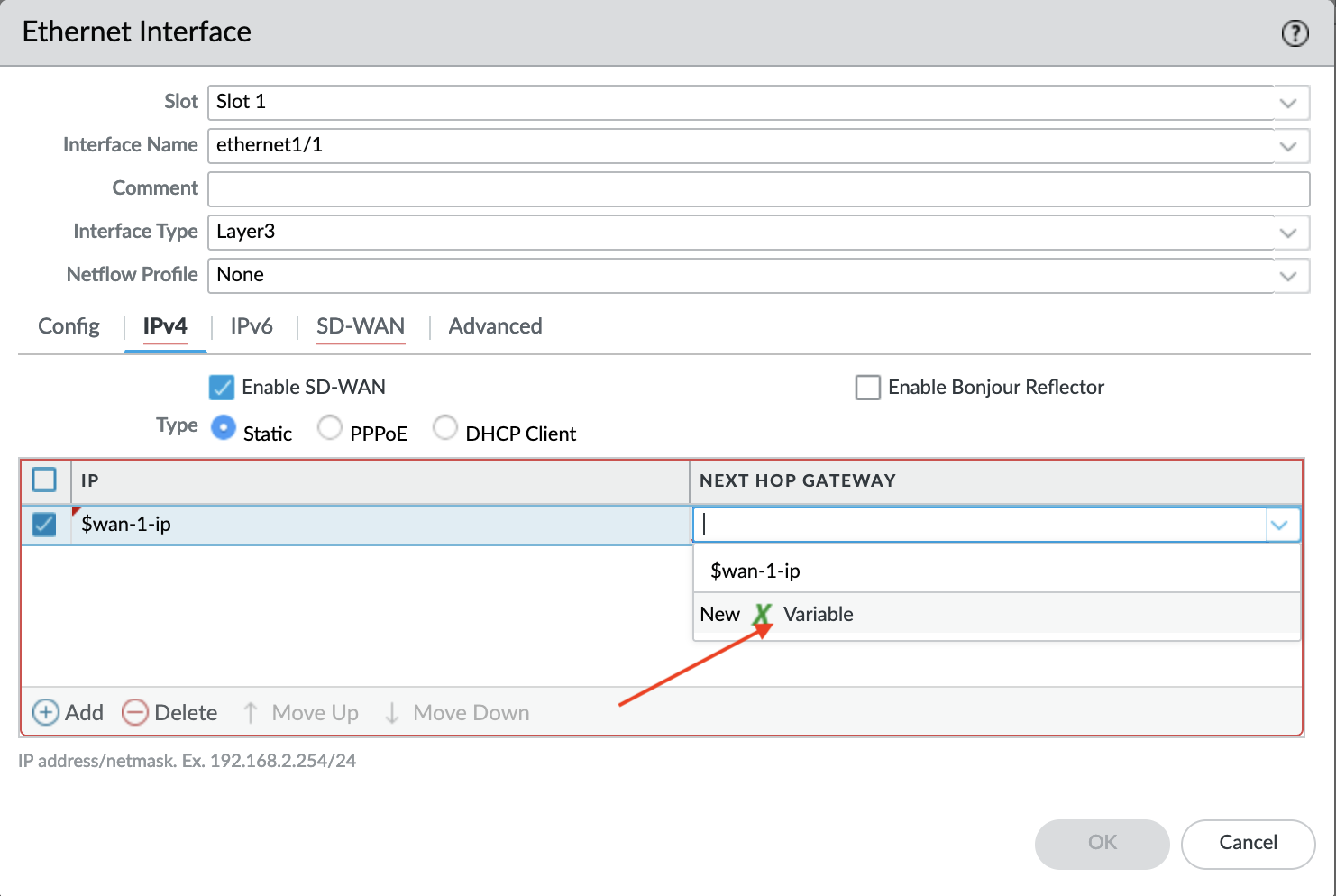Toggle the select-all checkbox in IP header
Viewport: 1336px width, 896px height.
tap(44, 480)
